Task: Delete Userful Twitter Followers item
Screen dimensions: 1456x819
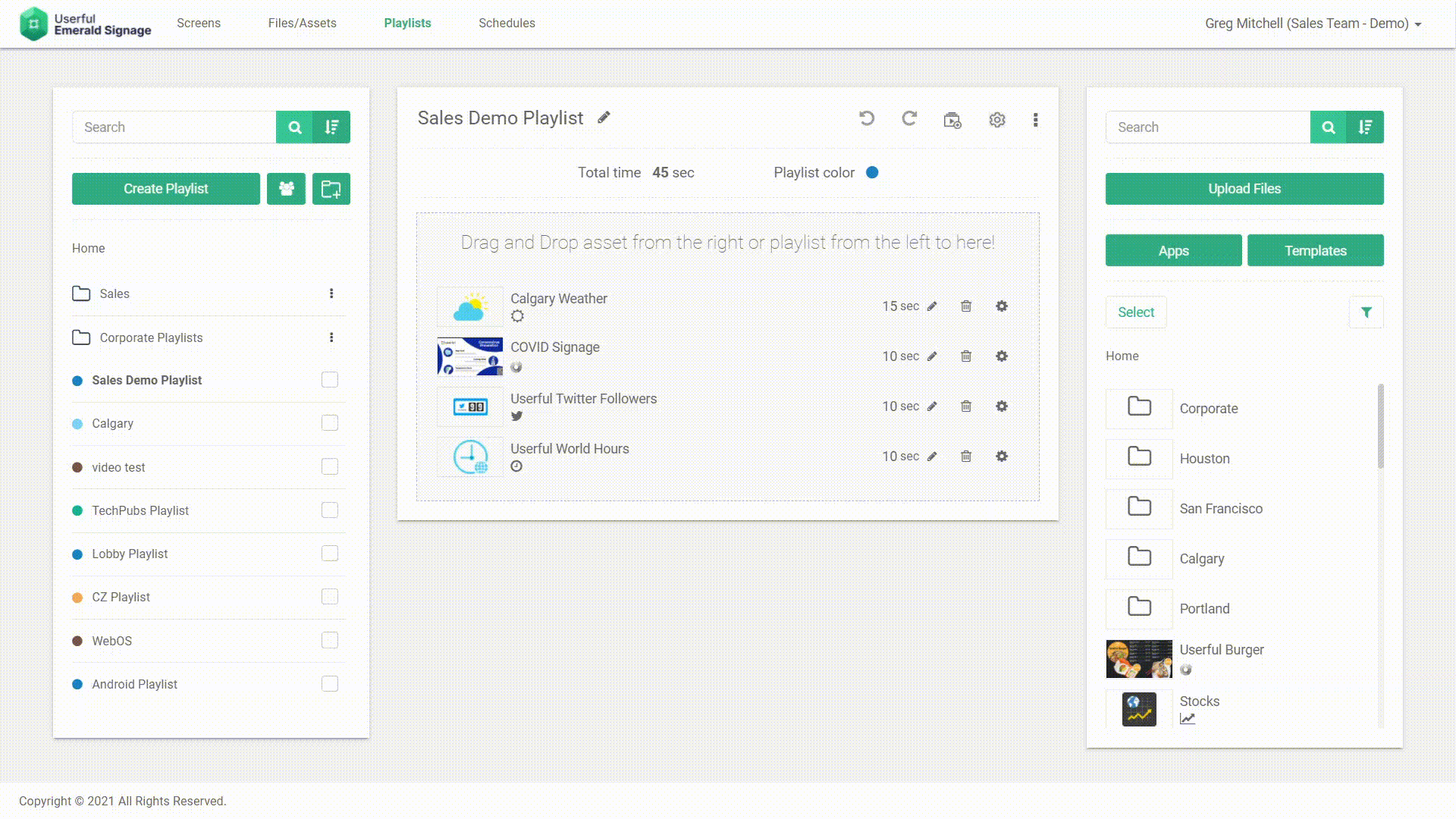Action: point(966,406)
